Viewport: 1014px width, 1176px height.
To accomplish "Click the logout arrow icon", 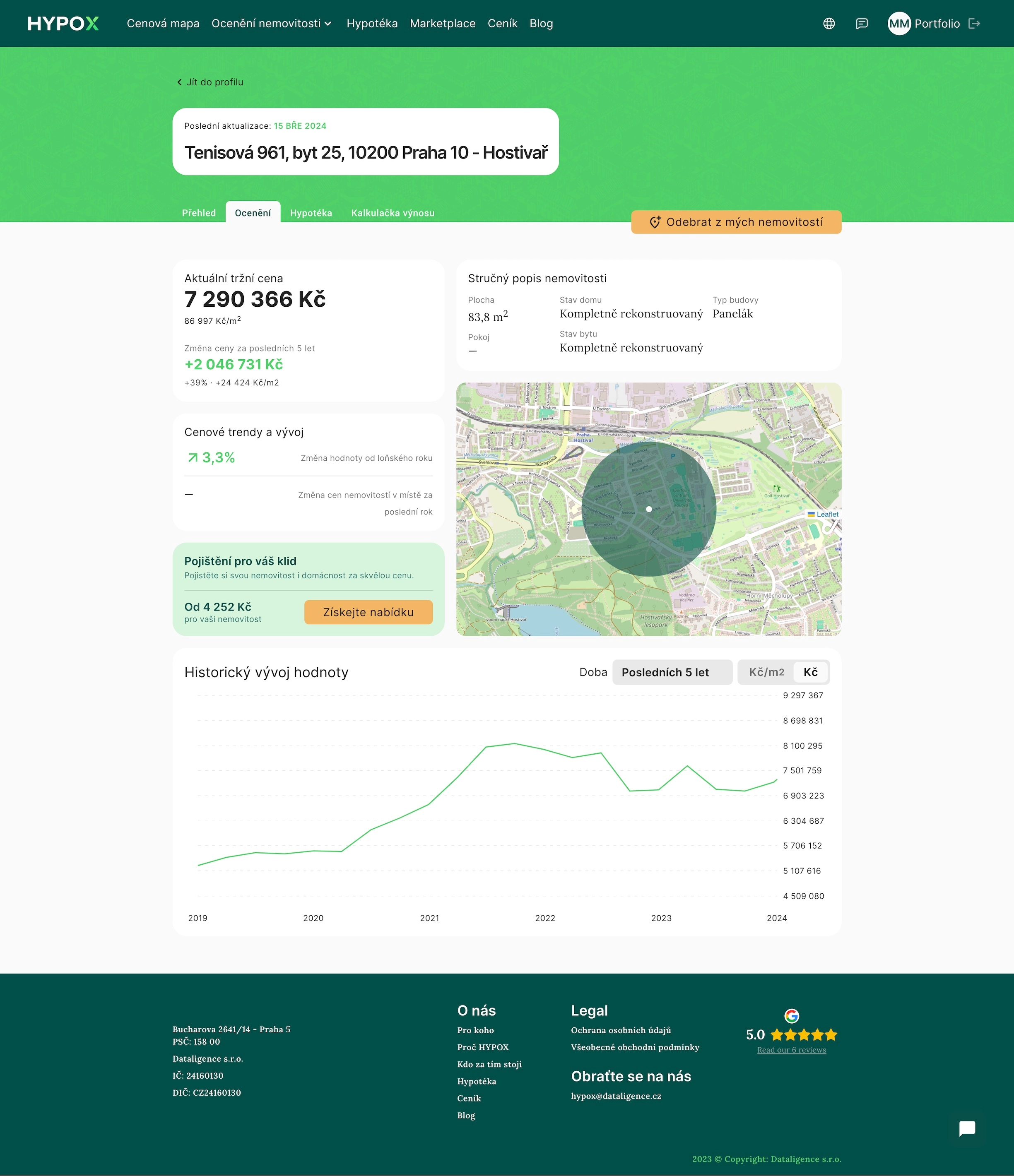I will 974,23.
